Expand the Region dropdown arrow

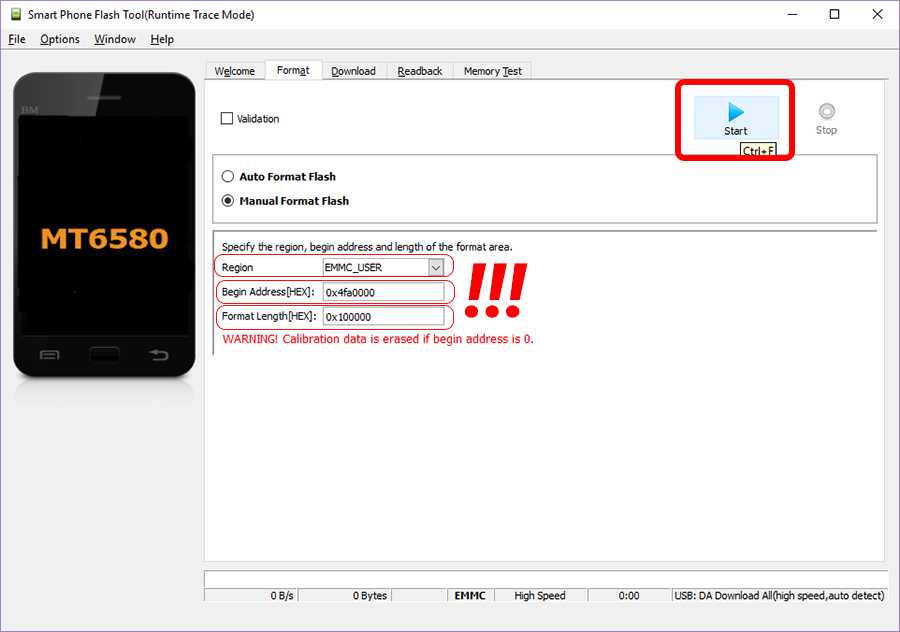(435, 268)
